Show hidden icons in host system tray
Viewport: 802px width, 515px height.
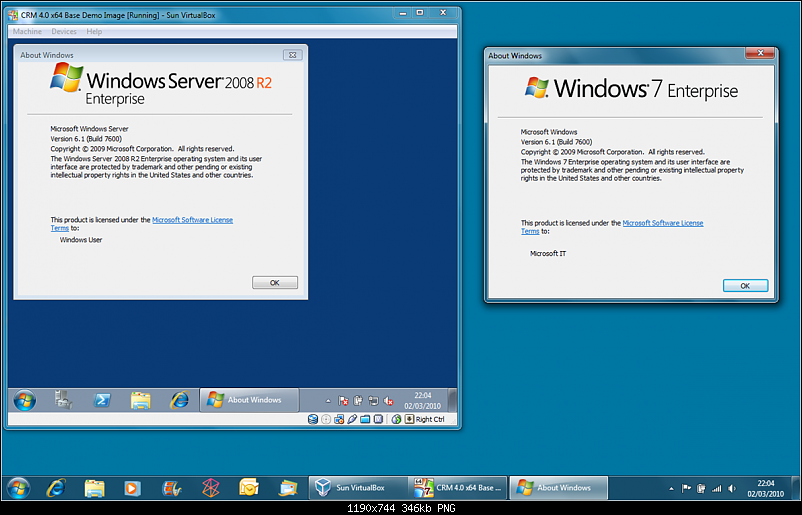pos(671,488)
